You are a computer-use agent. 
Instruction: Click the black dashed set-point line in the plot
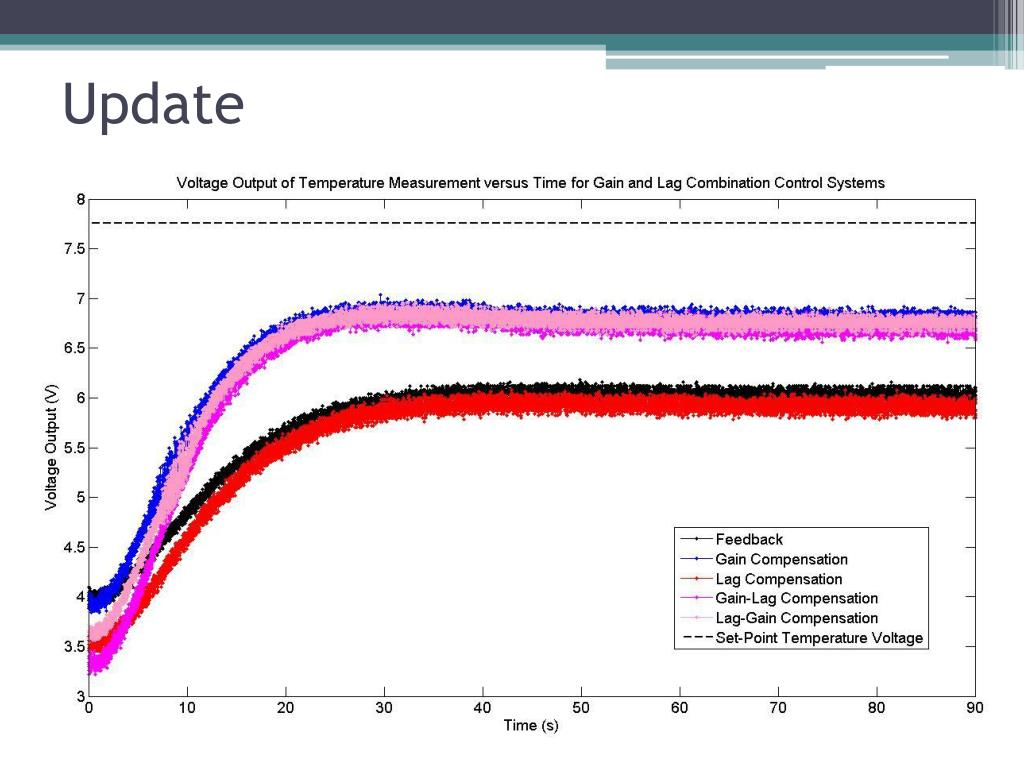pyautogui.click(x=532, y=223)
